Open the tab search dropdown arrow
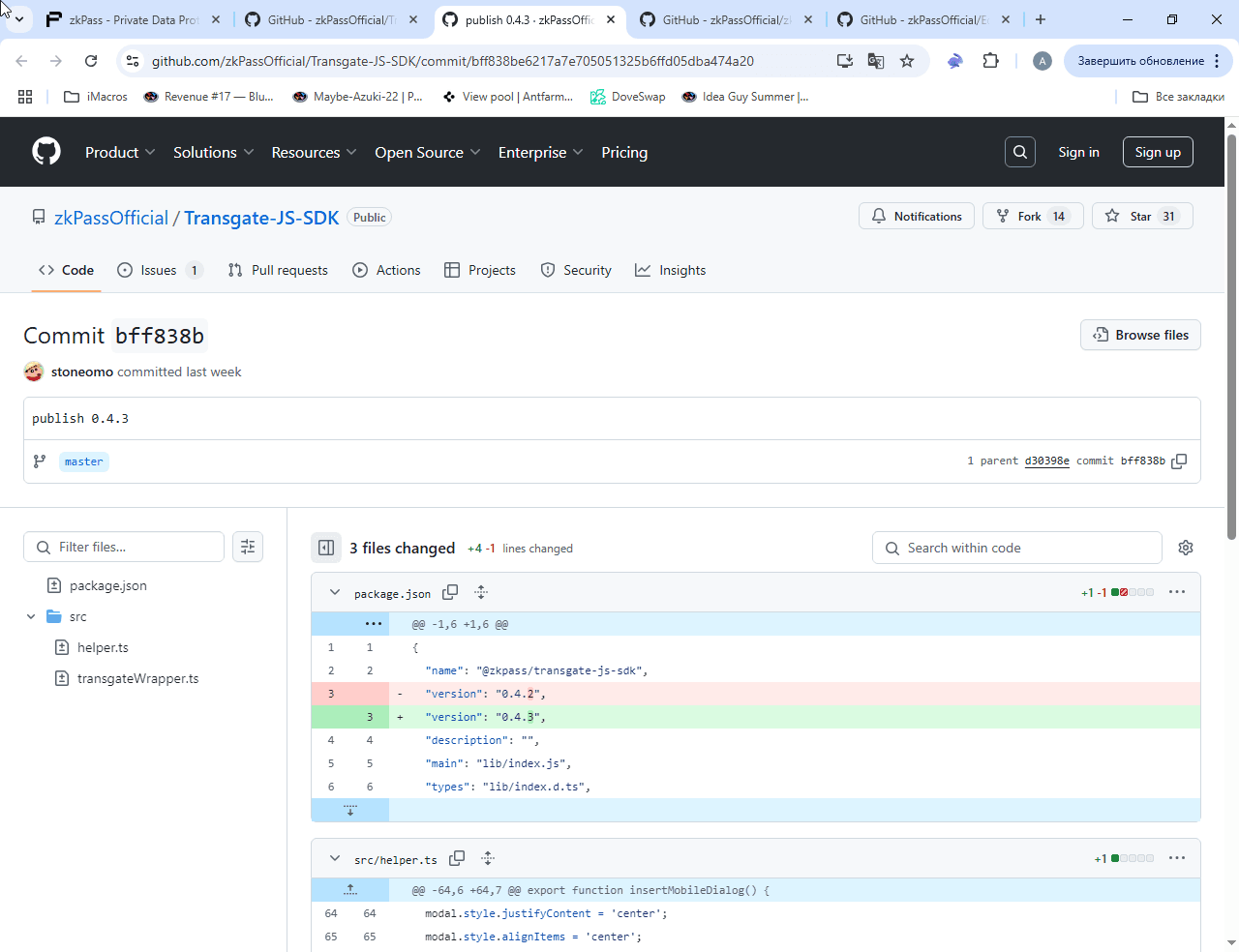1239x952 pixels. (x=19, y=19)
